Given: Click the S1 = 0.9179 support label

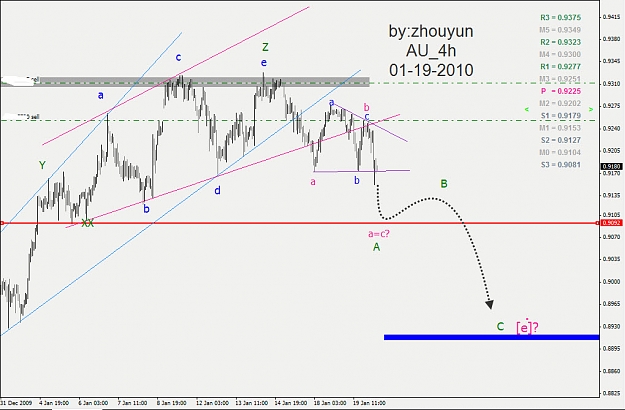Looking at the screenshot, I should pos(561,116).
